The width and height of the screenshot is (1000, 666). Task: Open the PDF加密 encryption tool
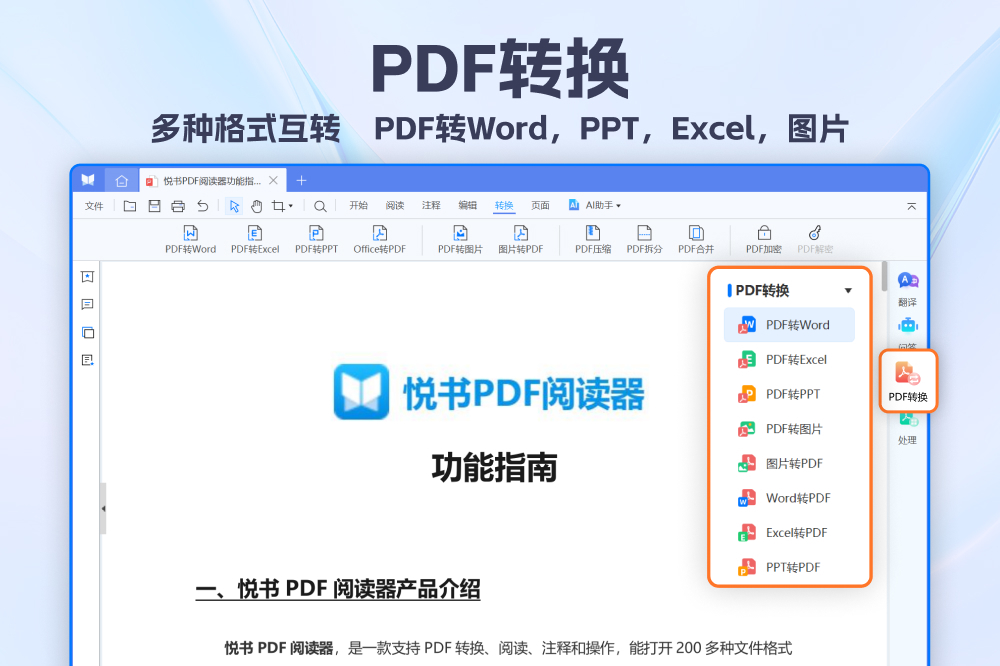764,238
